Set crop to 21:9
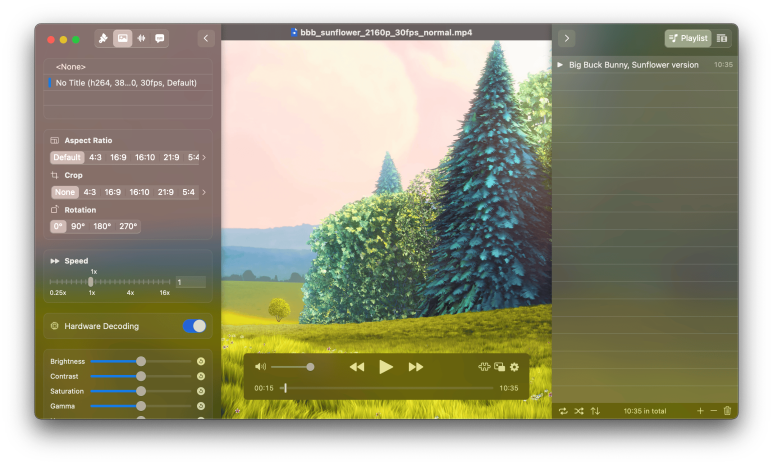Viewport: 773px width, 465px height. click(x=166, y=192)
